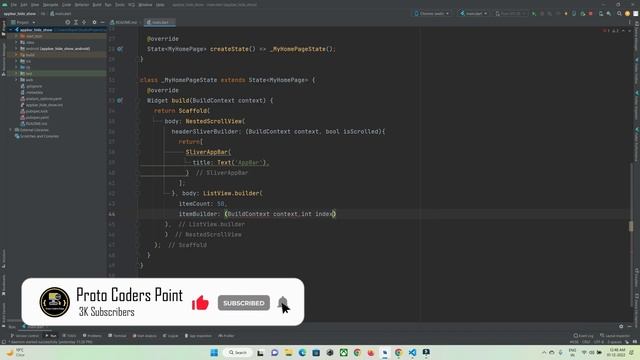Open the Version Control tool window
Viewport: 640px width, 360px height.
point(24,336)
